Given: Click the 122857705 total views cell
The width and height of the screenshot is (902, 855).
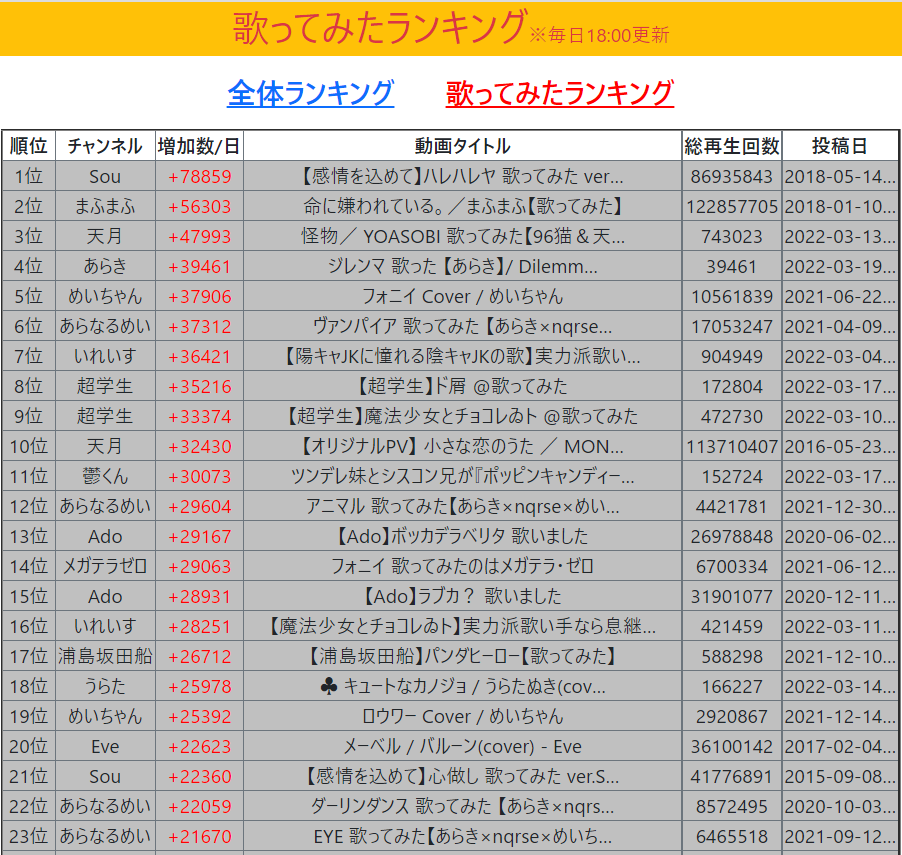Looking at the screenshot, I should [x=732, y=207].
